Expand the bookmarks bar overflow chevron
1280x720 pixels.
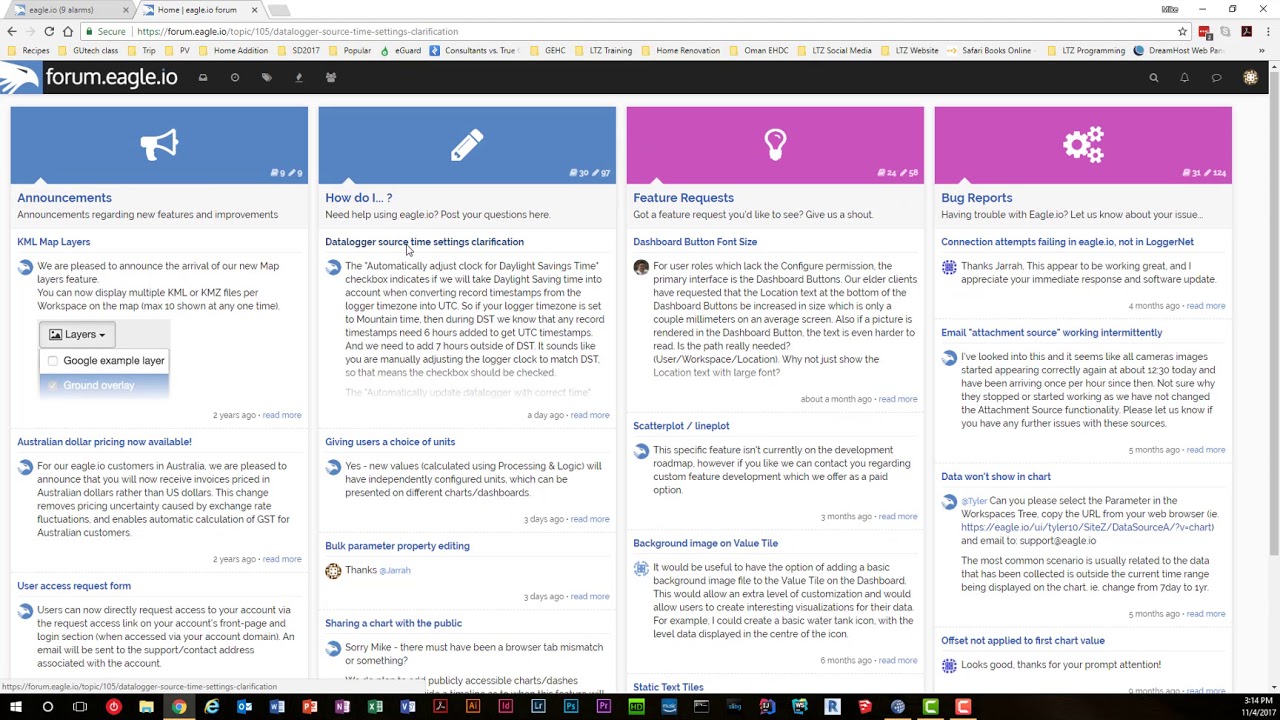click(1262, 50)
